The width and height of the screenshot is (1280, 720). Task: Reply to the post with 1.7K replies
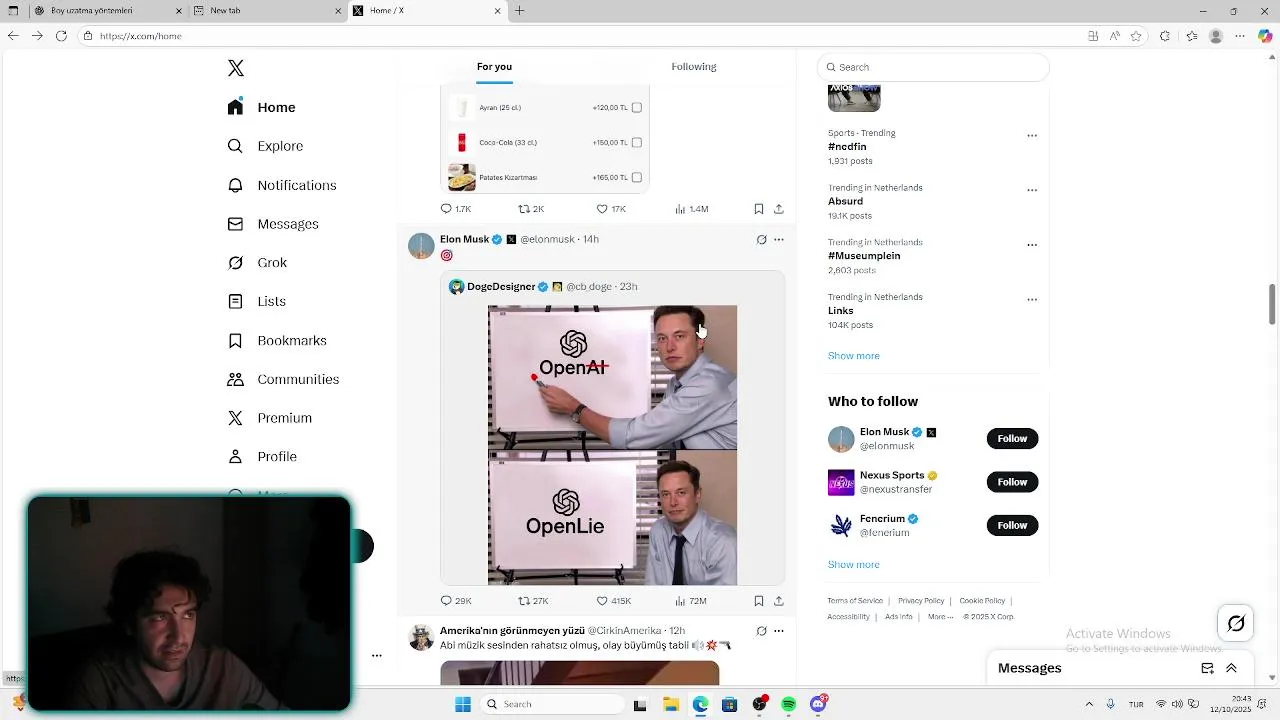coord(456,209)
